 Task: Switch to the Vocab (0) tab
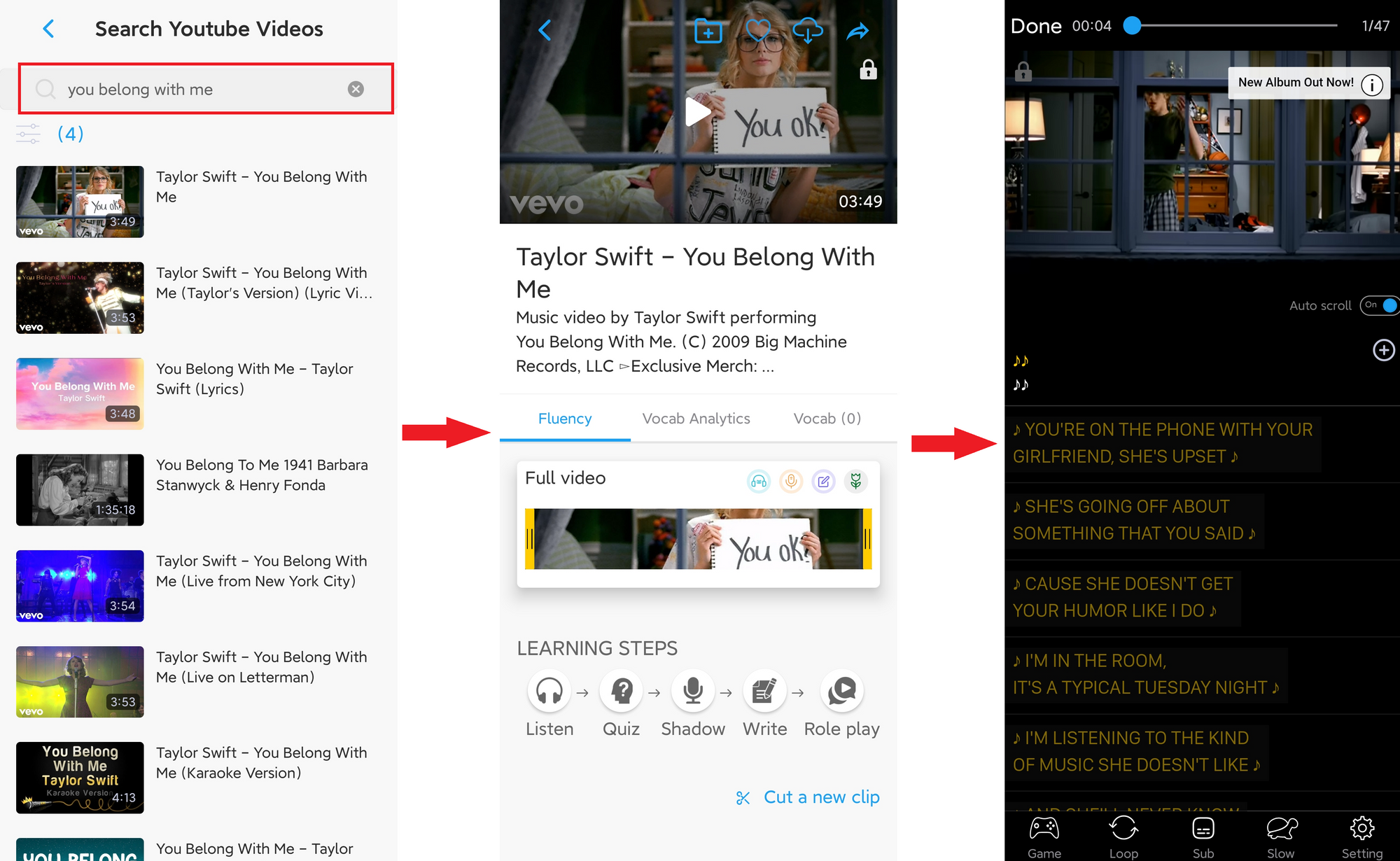click(x=827, y=419)
